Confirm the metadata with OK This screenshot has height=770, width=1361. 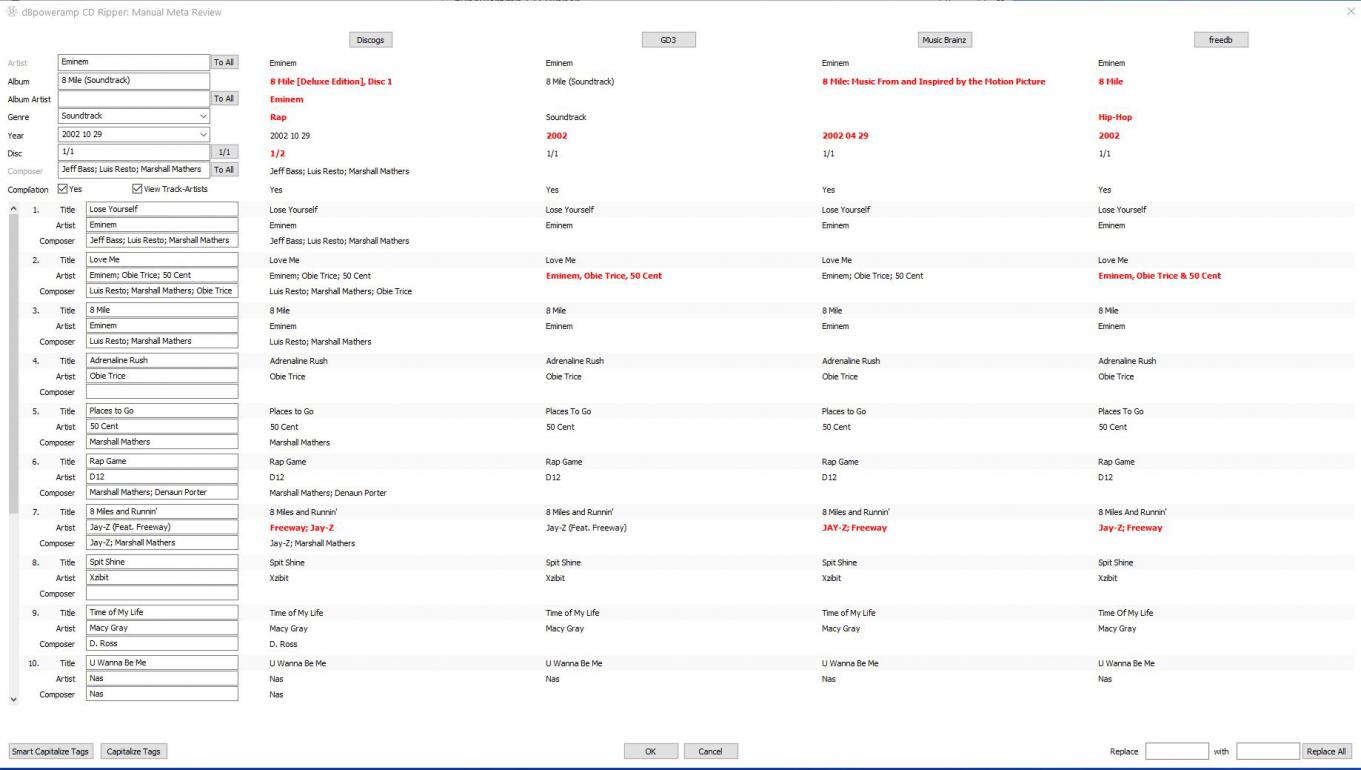coord(651,751)
